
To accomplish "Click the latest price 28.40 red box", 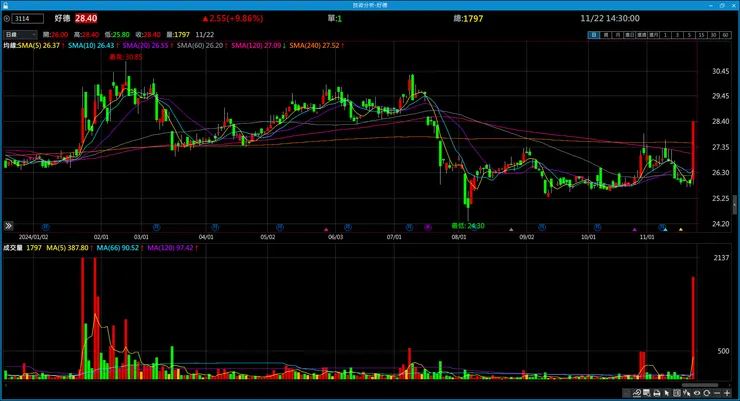I will point(86,18).
